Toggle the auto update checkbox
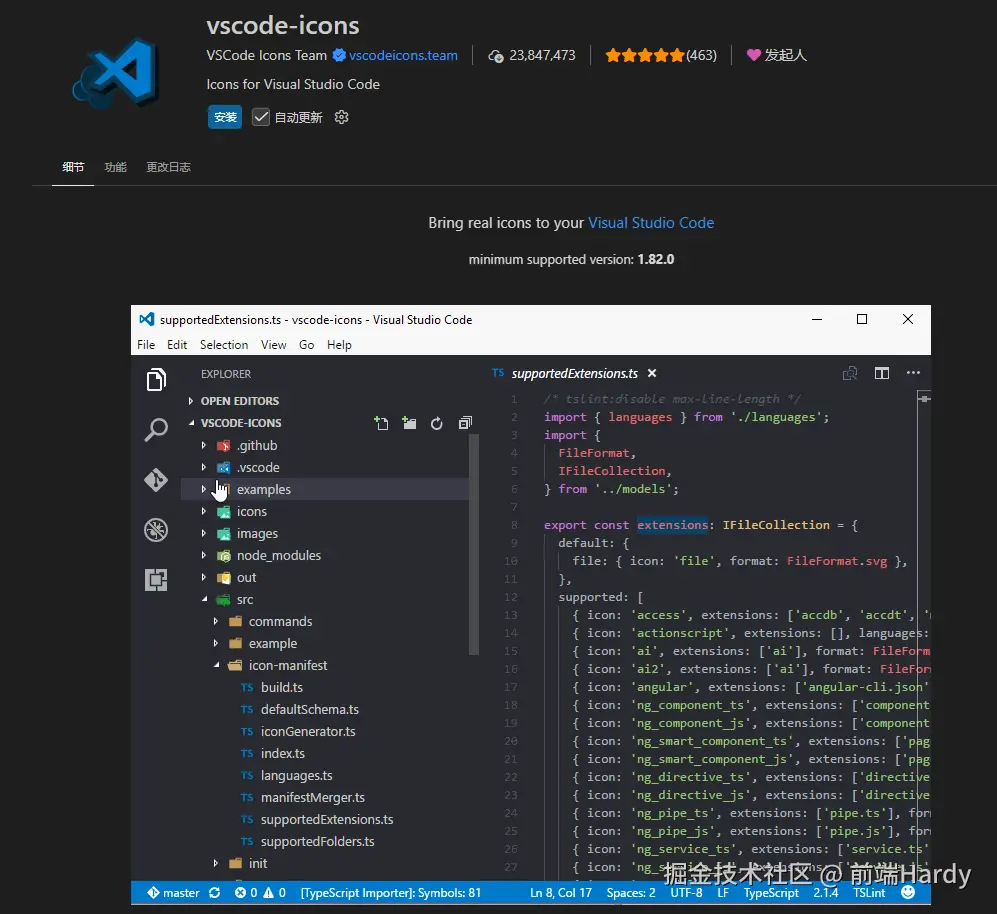 pos(260,117)
